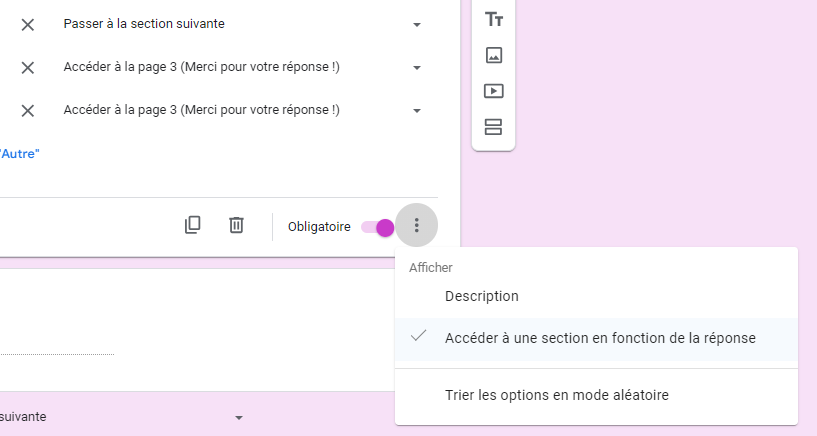
Task: Remove the "Passer à la section suivante" option
Action: [28, 24]
